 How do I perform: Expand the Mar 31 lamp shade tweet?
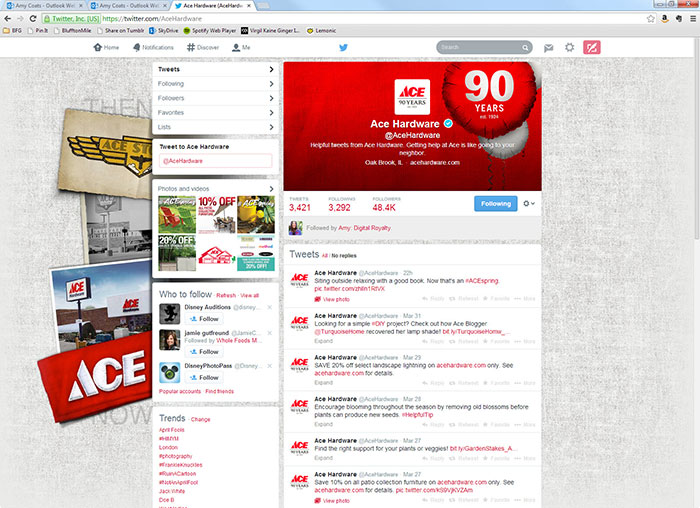point(324,341)
